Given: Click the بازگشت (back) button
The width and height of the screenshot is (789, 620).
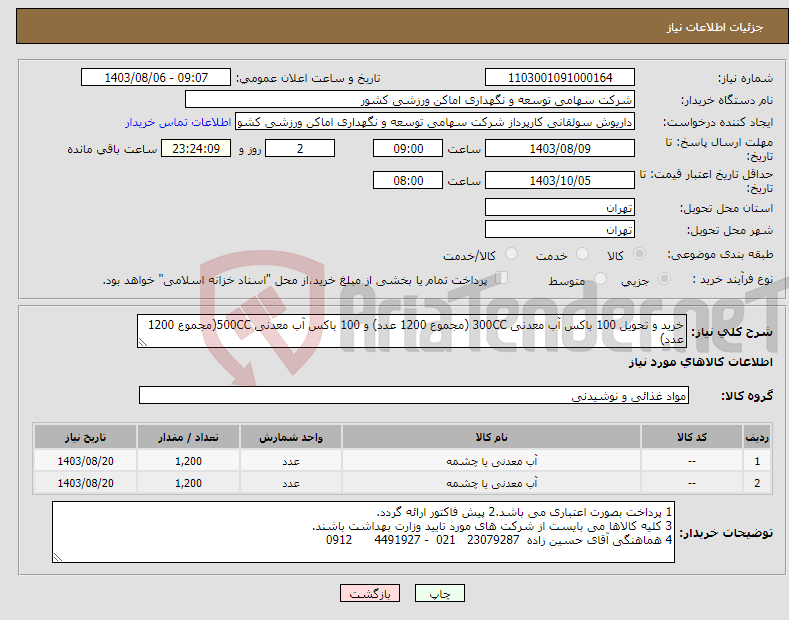Looking at the screenshot, I should point(370,593).
